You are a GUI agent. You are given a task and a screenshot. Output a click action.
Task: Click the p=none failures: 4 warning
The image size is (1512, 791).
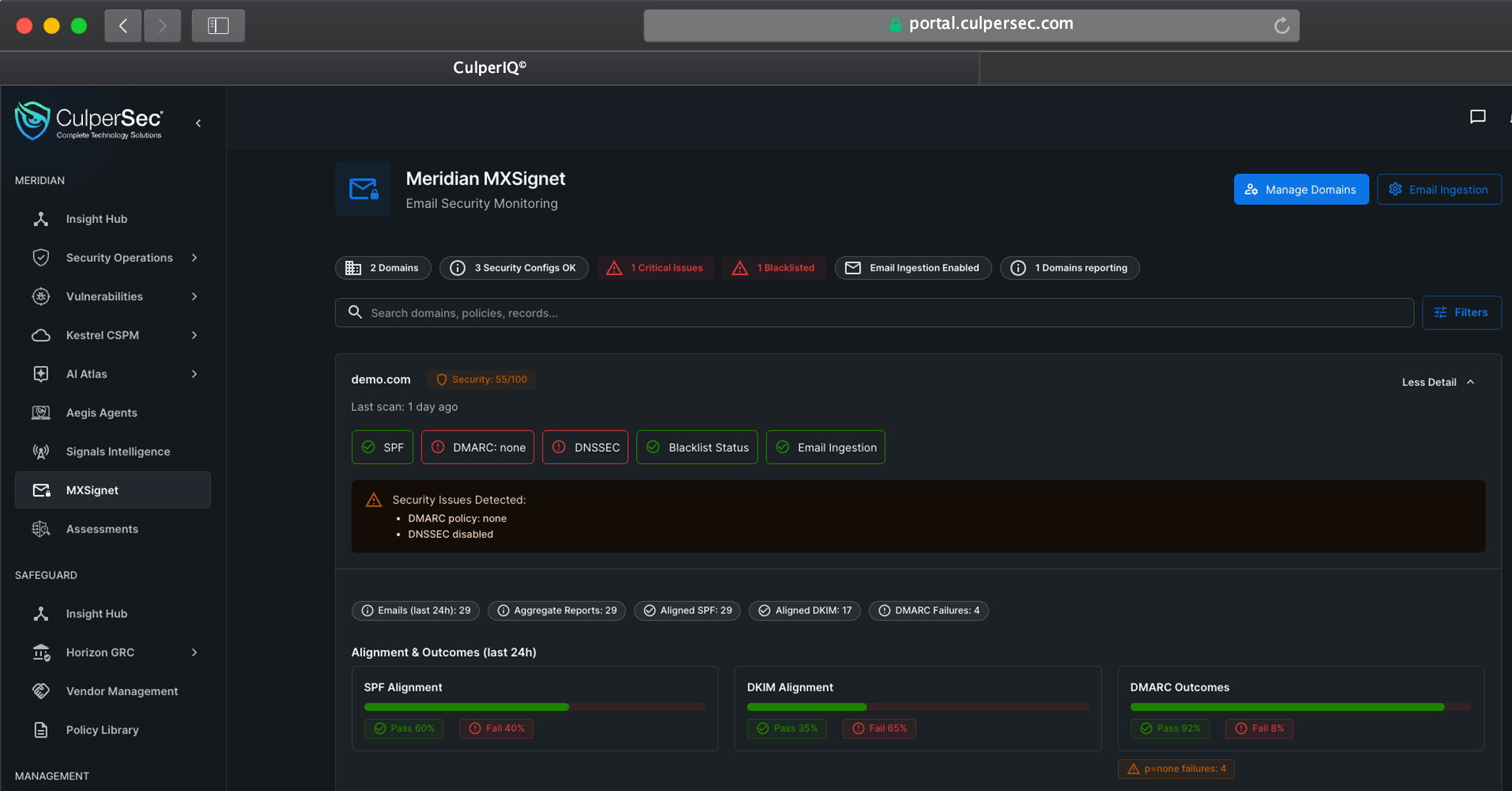tap(1176, 769)
